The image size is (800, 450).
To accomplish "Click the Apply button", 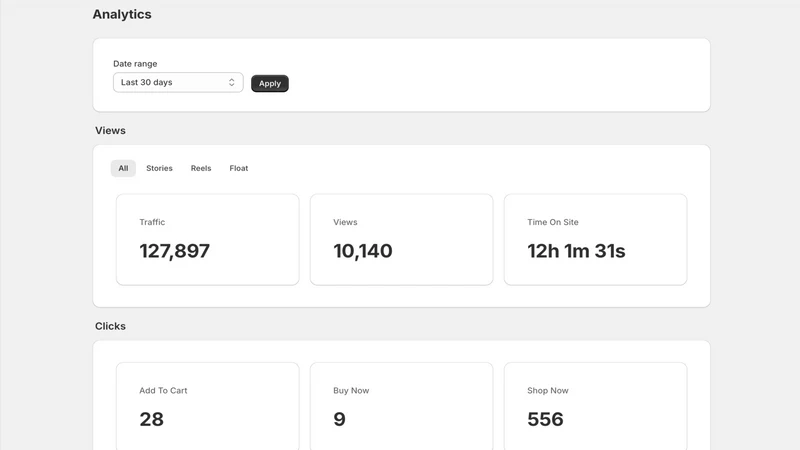I will (x=270, y=83).
